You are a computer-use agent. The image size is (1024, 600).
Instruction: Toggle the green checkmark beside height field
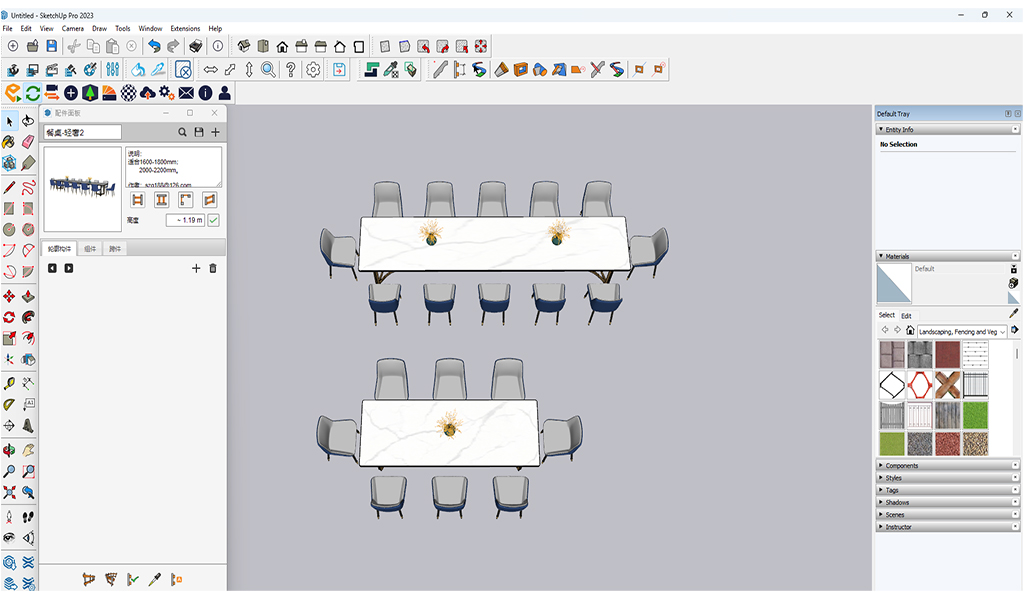coord(213,220)
